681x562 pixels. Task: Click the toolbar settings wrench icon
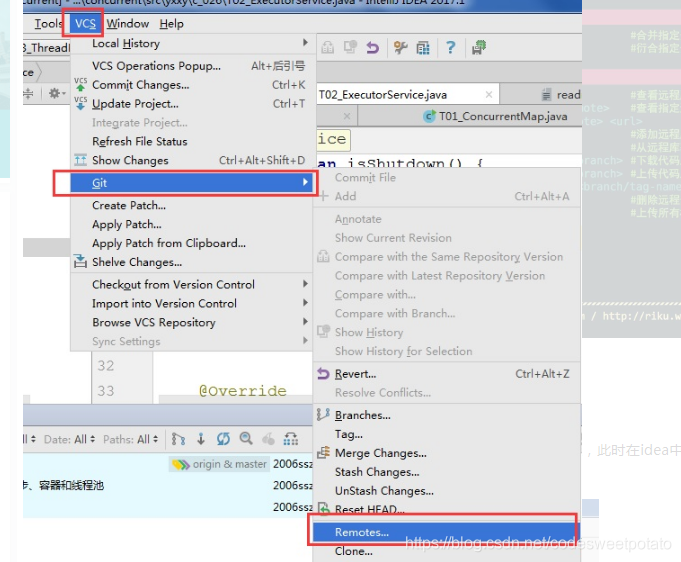coord(400,47)
